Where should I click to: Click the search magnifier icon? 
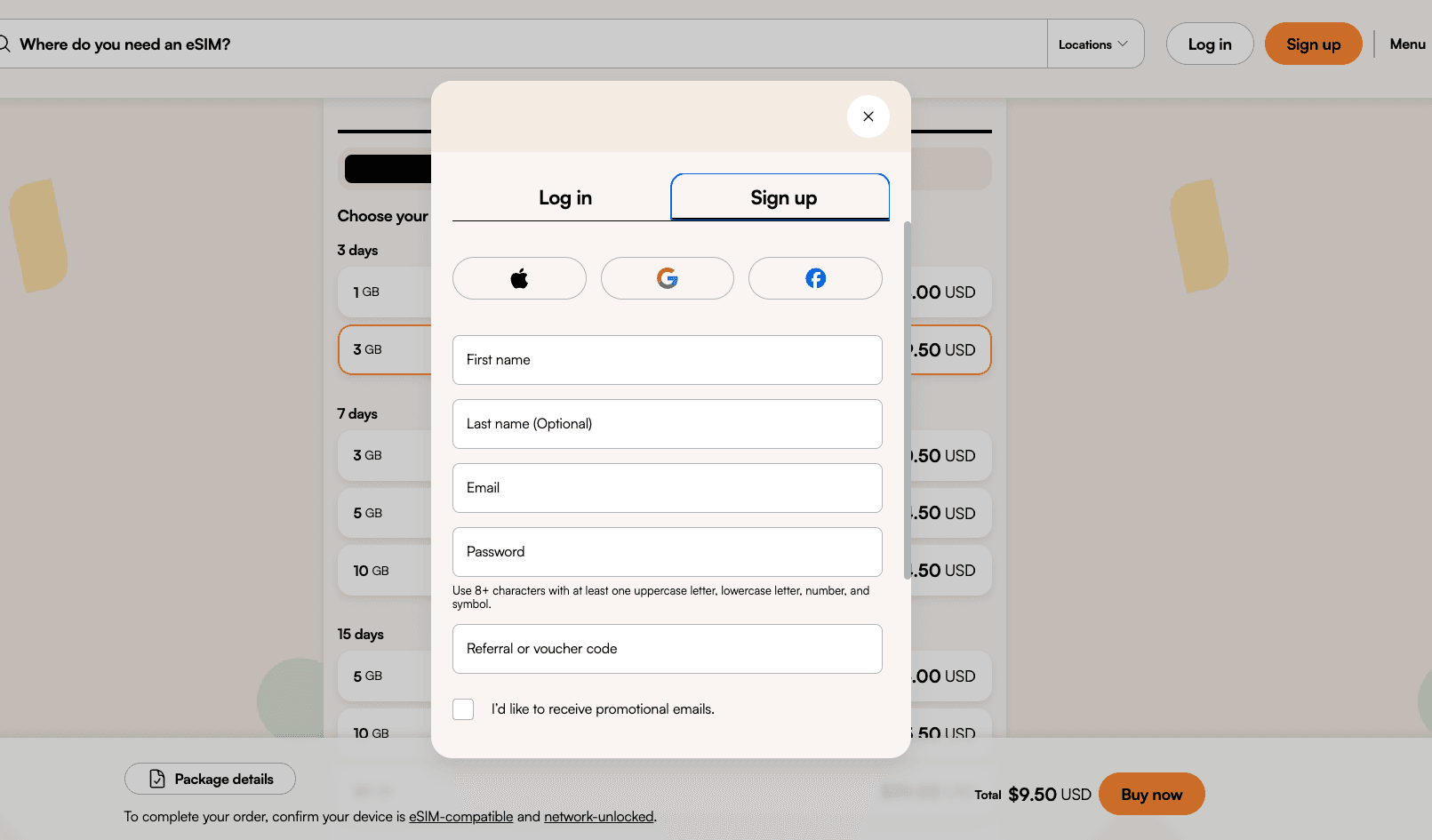(4, 44)
